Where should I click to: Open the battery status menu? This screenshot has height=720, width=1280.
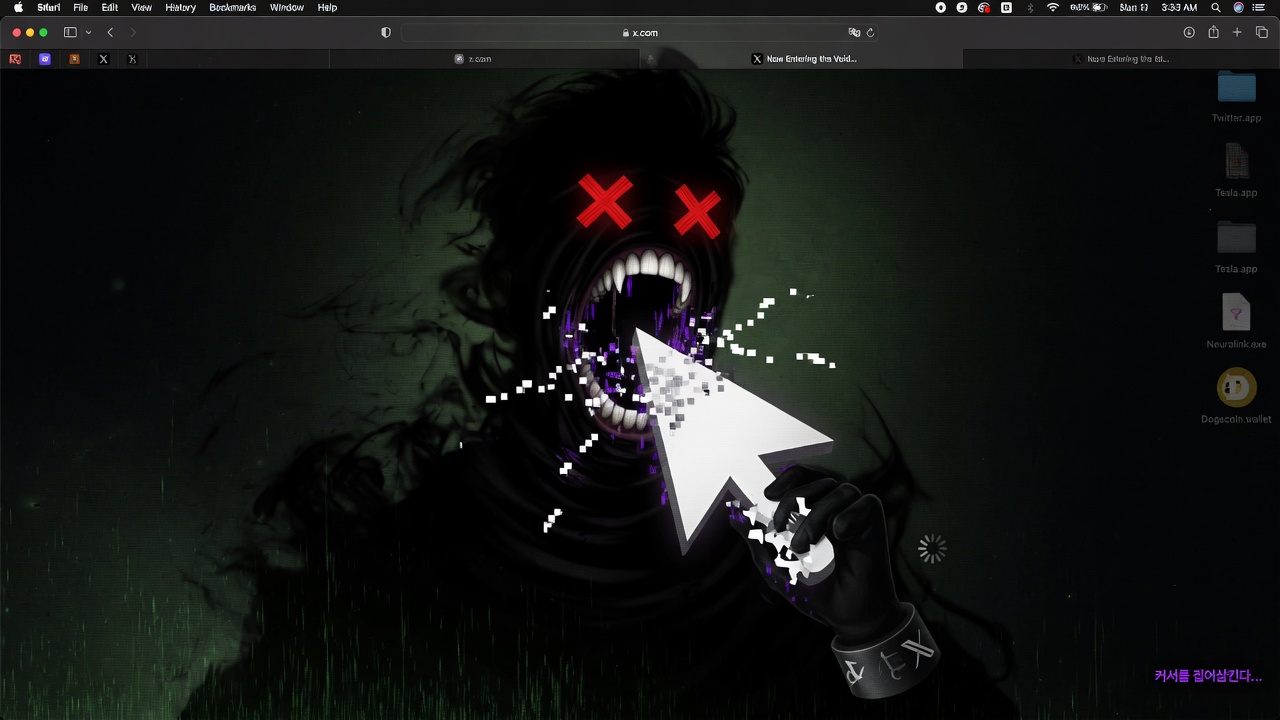(1089, 7)
